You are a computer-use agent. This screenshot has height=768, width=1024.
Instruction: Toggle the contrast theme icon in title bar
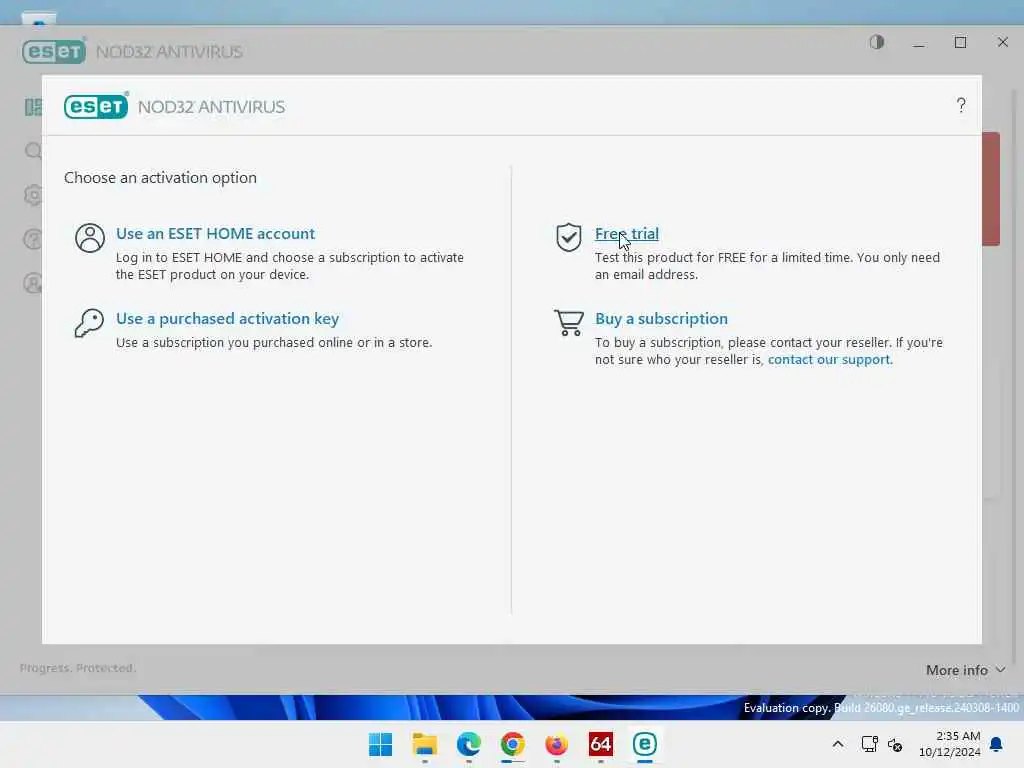click(876, 42)
